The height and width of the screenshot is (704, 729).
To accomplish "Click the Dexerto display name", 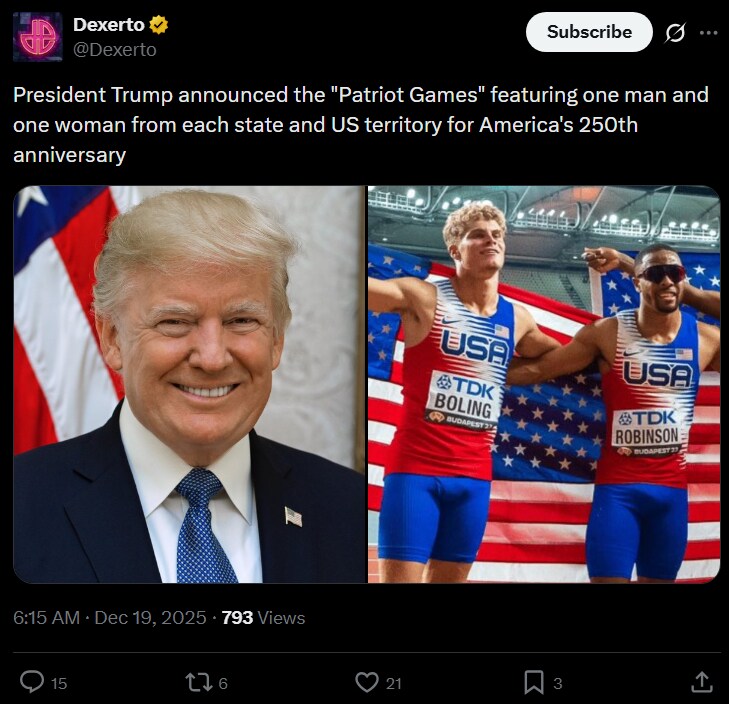I will point(107,25).
